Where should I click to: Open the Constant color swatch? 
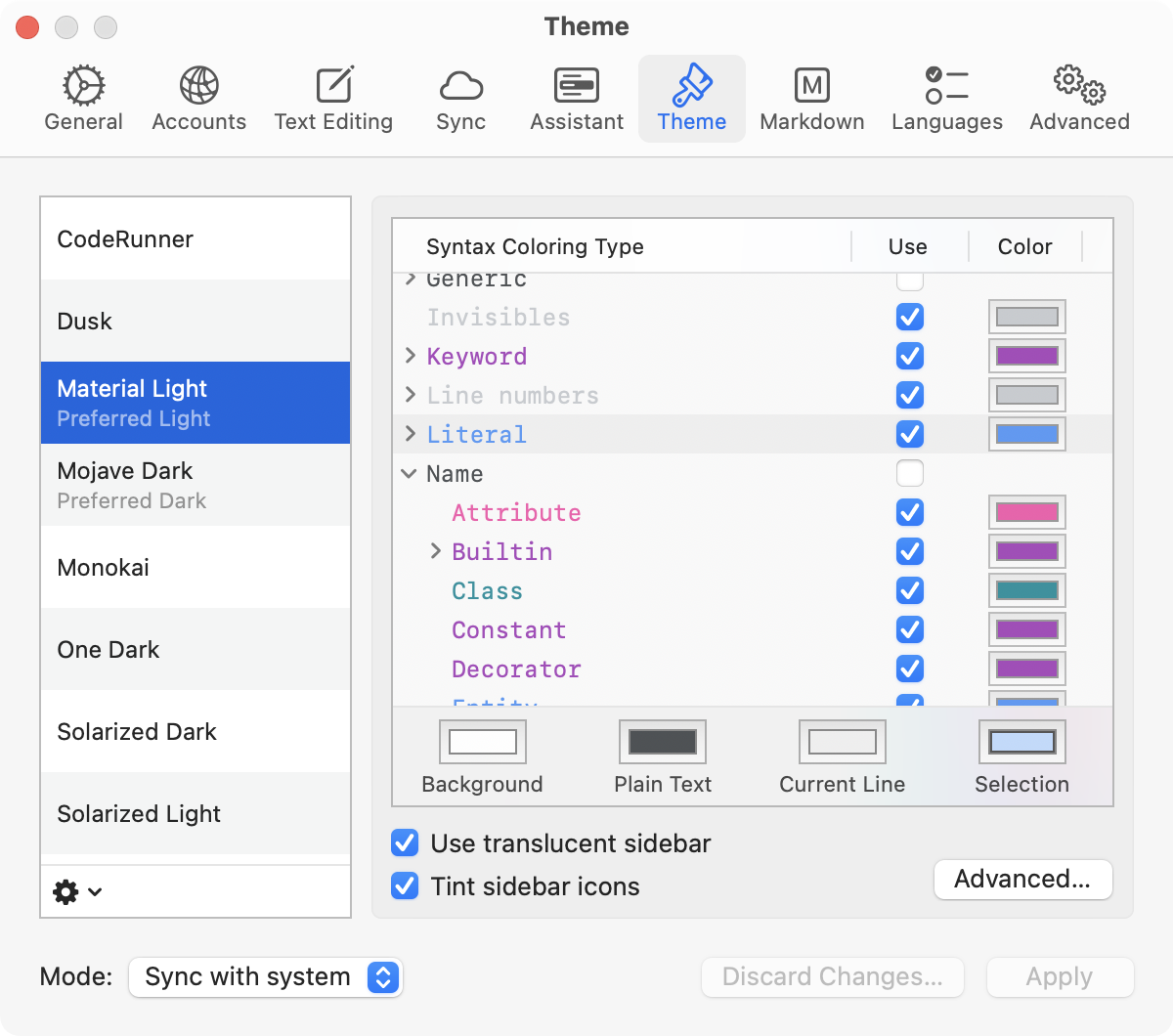(1027, 629)
